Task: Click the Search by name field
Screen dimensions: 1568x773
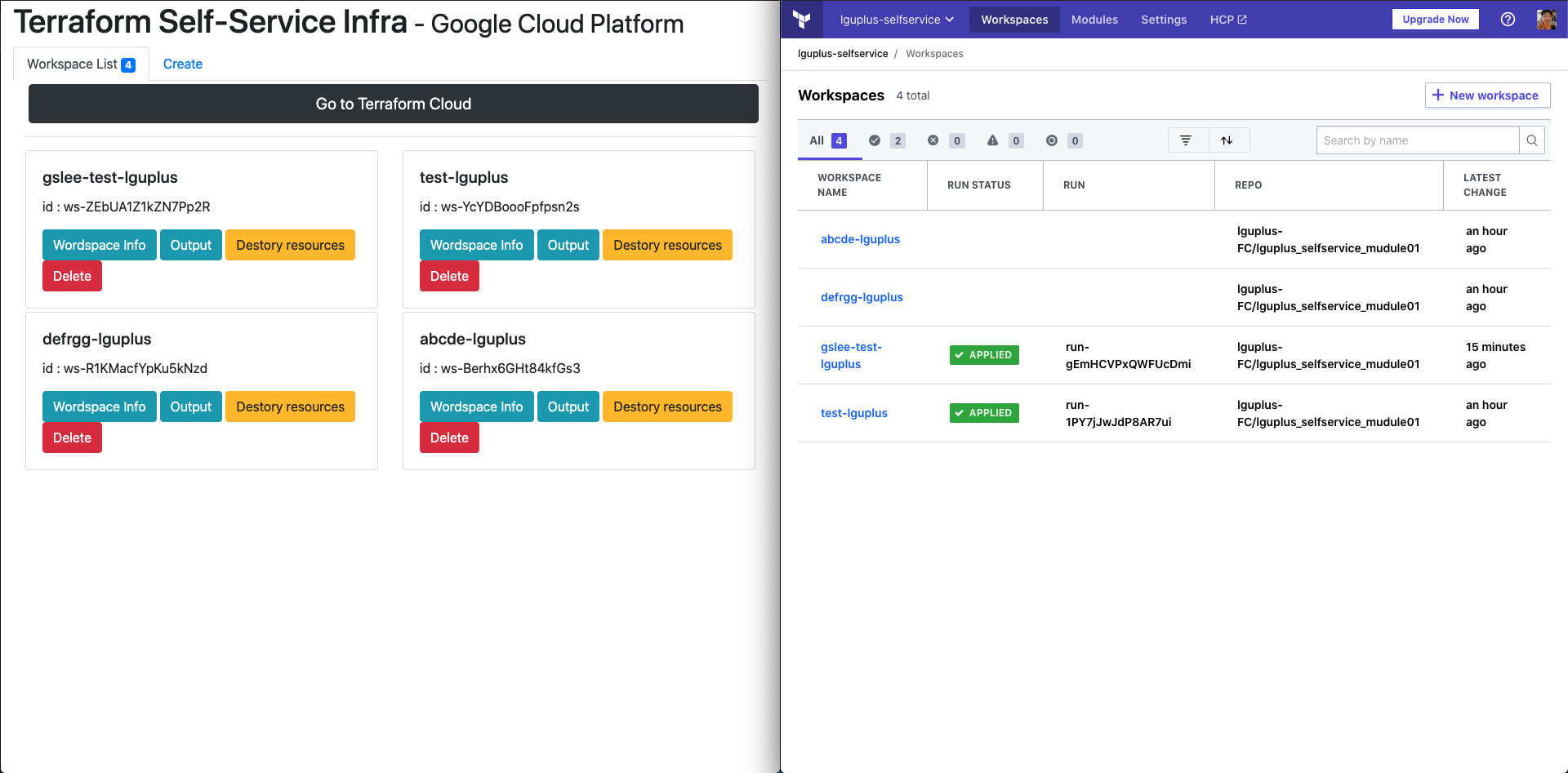Action: click(1418, 140)
